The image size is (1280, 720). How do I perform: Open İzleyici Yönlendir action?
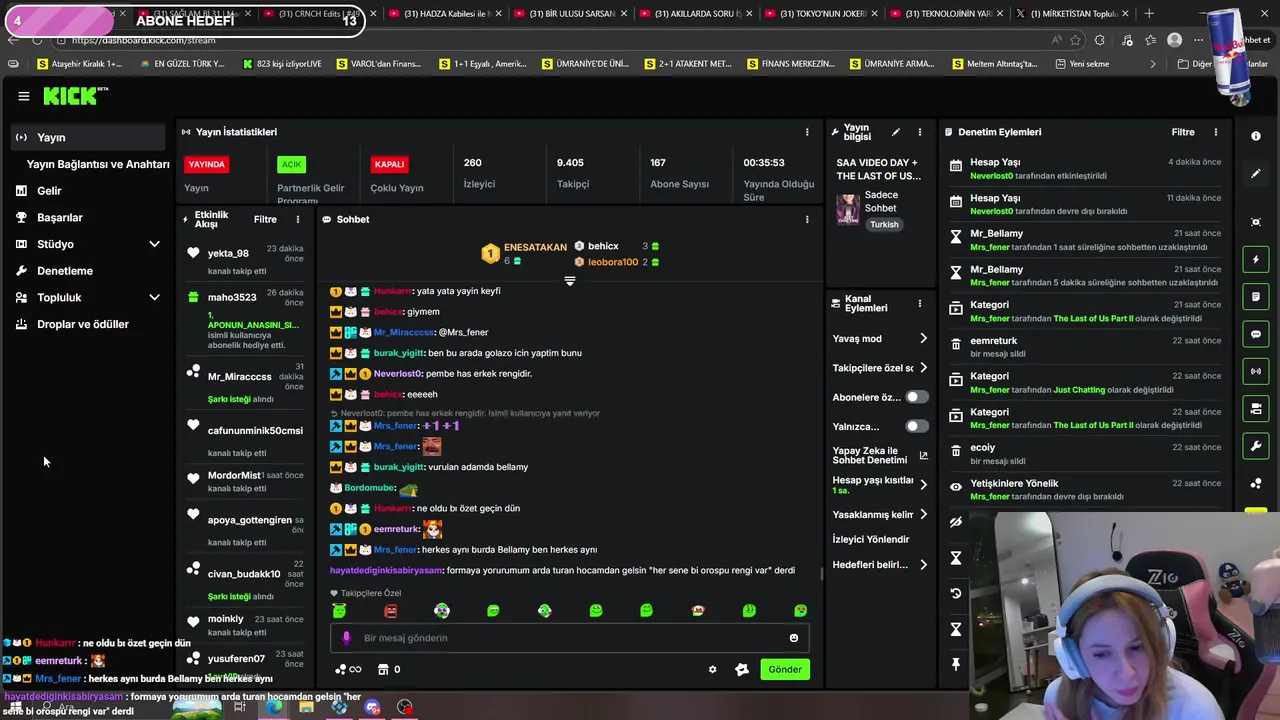[x=871, y=539]
